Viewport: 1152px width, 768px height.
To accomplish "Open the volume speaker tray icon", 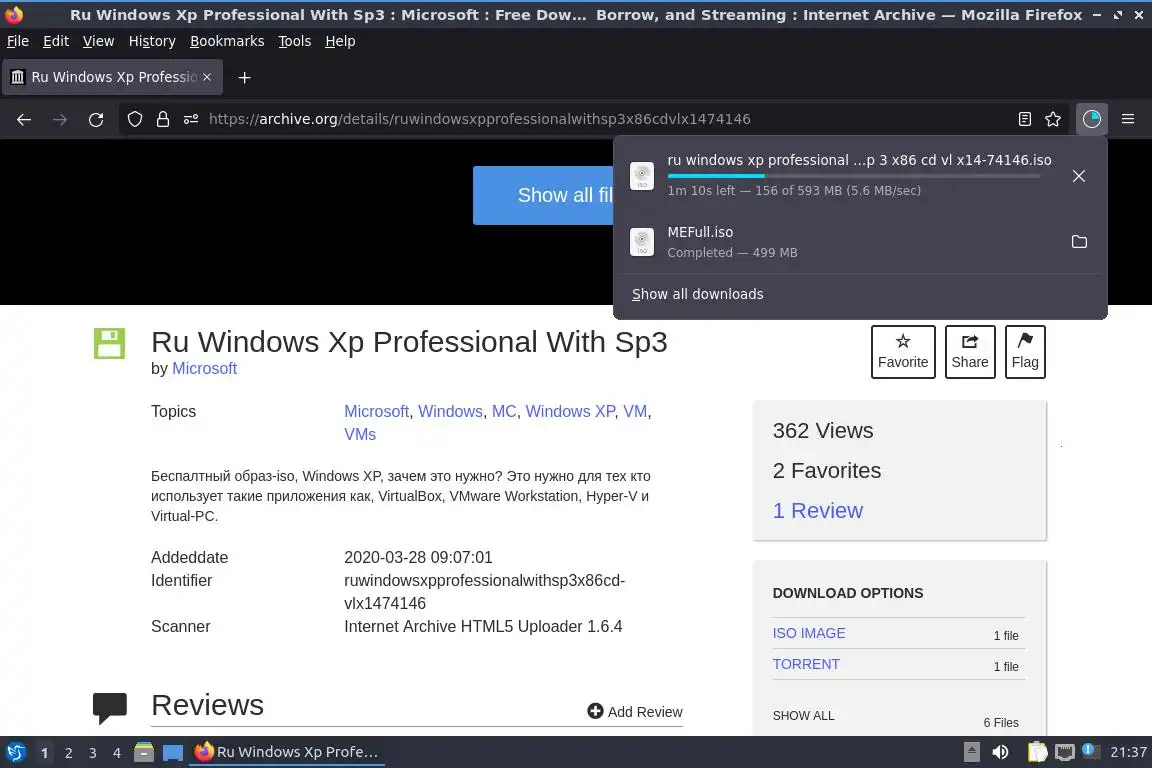I will tap(1000, 753).
